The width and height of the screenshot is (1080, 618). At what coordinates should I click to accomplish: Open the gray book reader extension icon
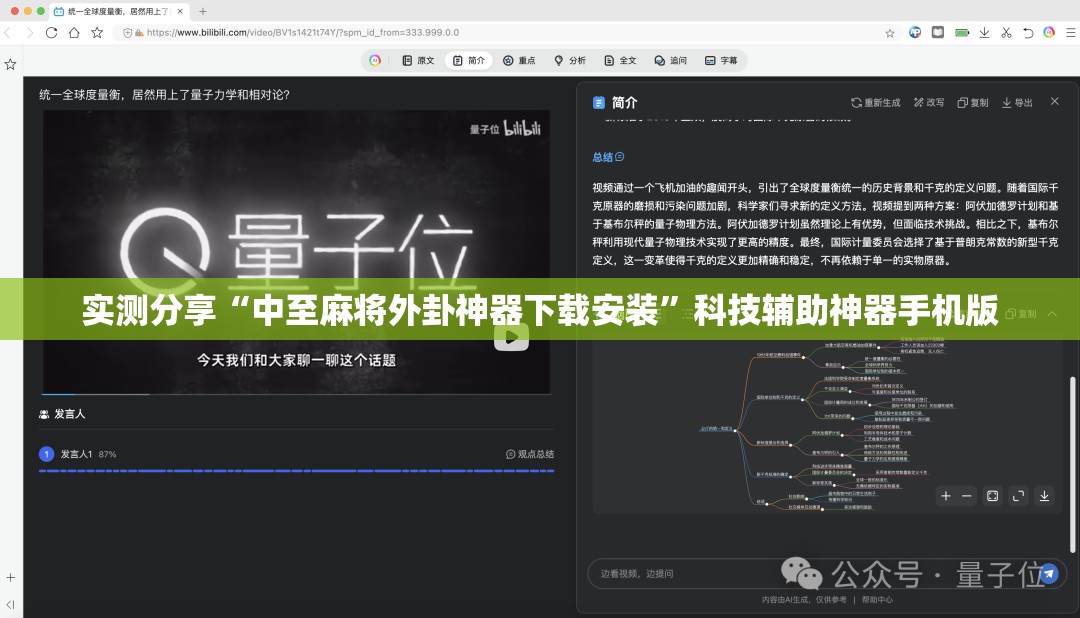point(937,32)
